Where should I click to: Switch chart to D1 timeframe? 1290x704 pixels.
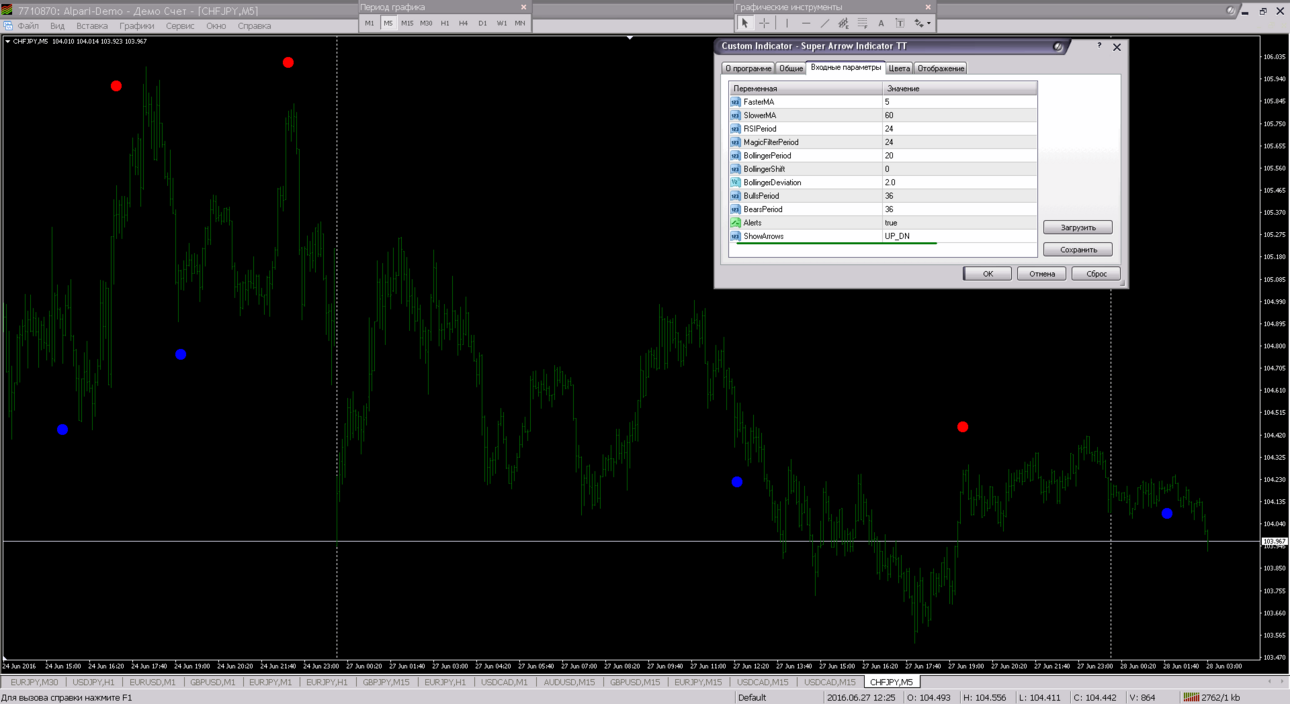click(482, 23)
